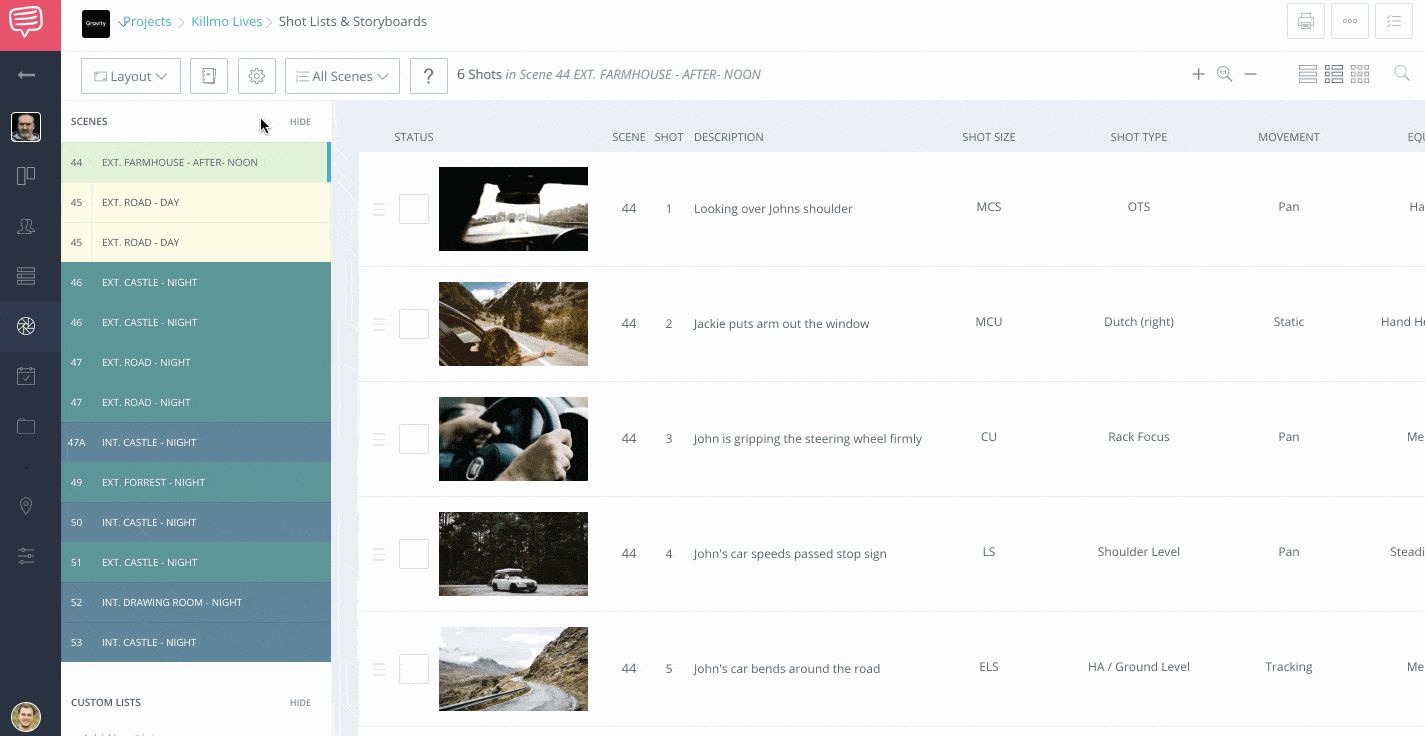Toggle the side panel icon beside Layout
The height and width of the screenshot is (736, 1425).
[x=209, y=75]
